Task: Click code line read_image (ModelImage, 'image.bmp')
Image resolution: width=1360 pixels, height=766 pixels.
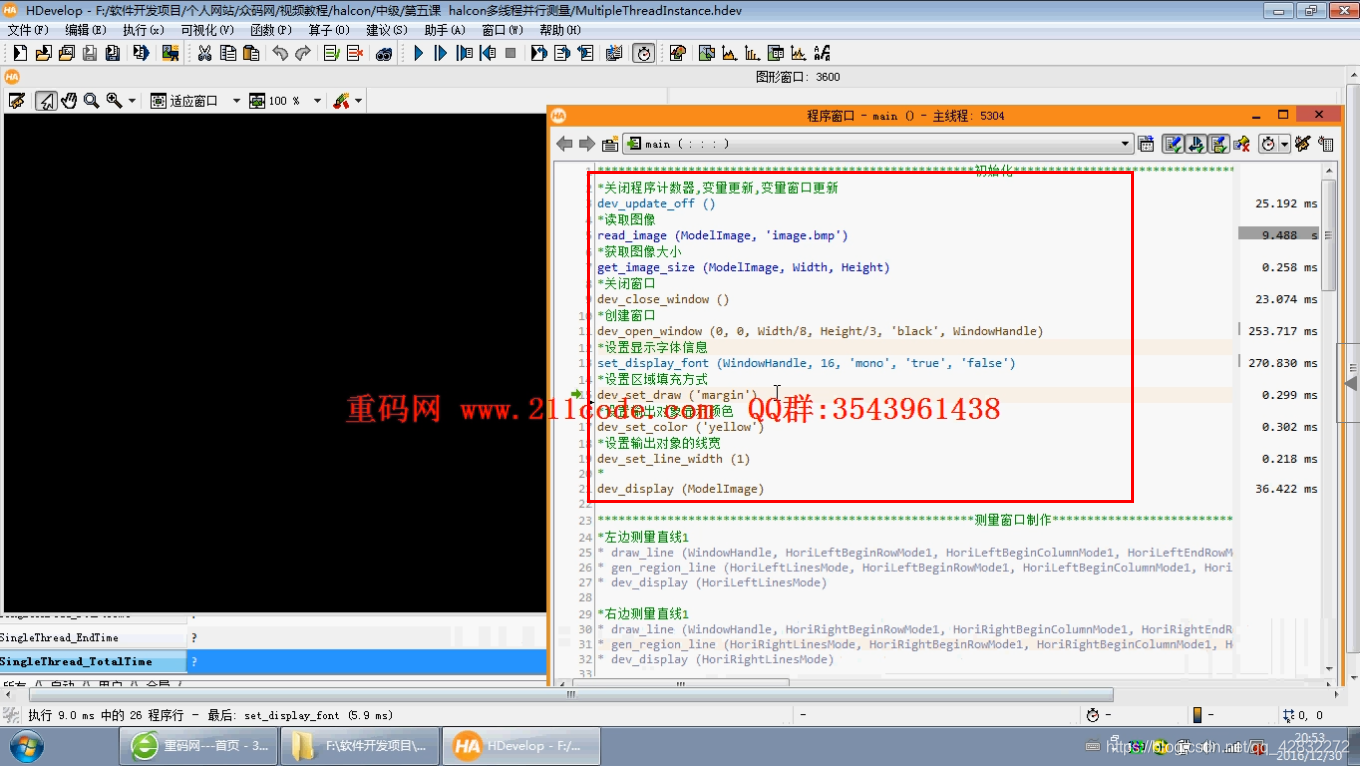Action: [723, 235]
